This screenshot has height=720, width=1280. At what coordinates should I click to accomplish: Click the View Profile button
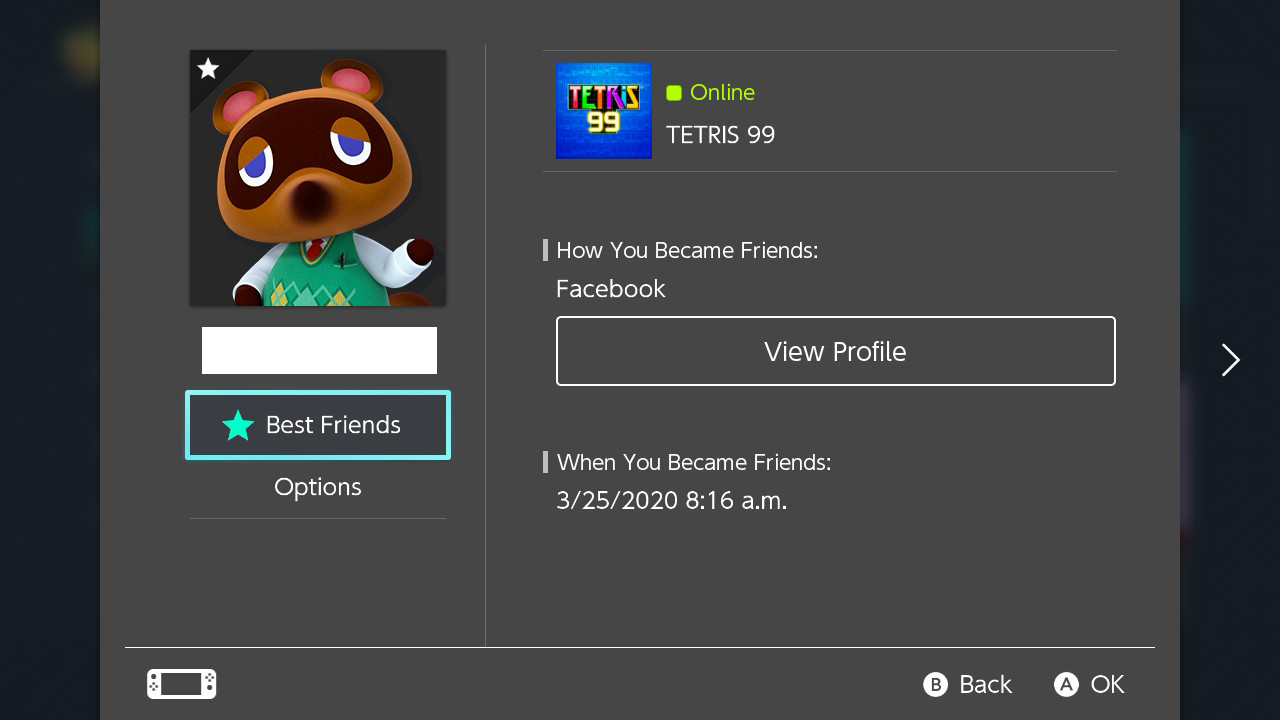[x=835, y=351]
